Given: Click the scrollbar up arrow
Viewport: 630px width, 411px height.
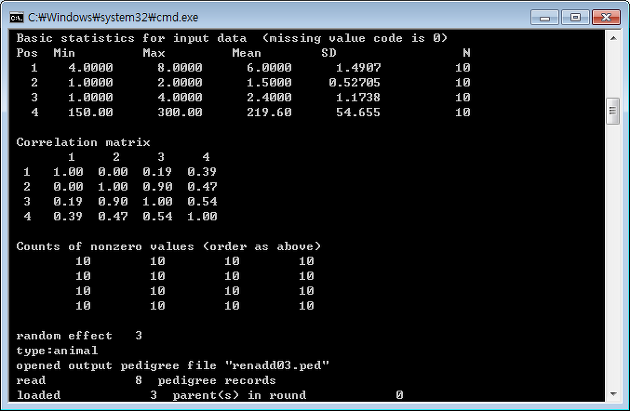Looking at the screenshot, I should coord(613,38).
